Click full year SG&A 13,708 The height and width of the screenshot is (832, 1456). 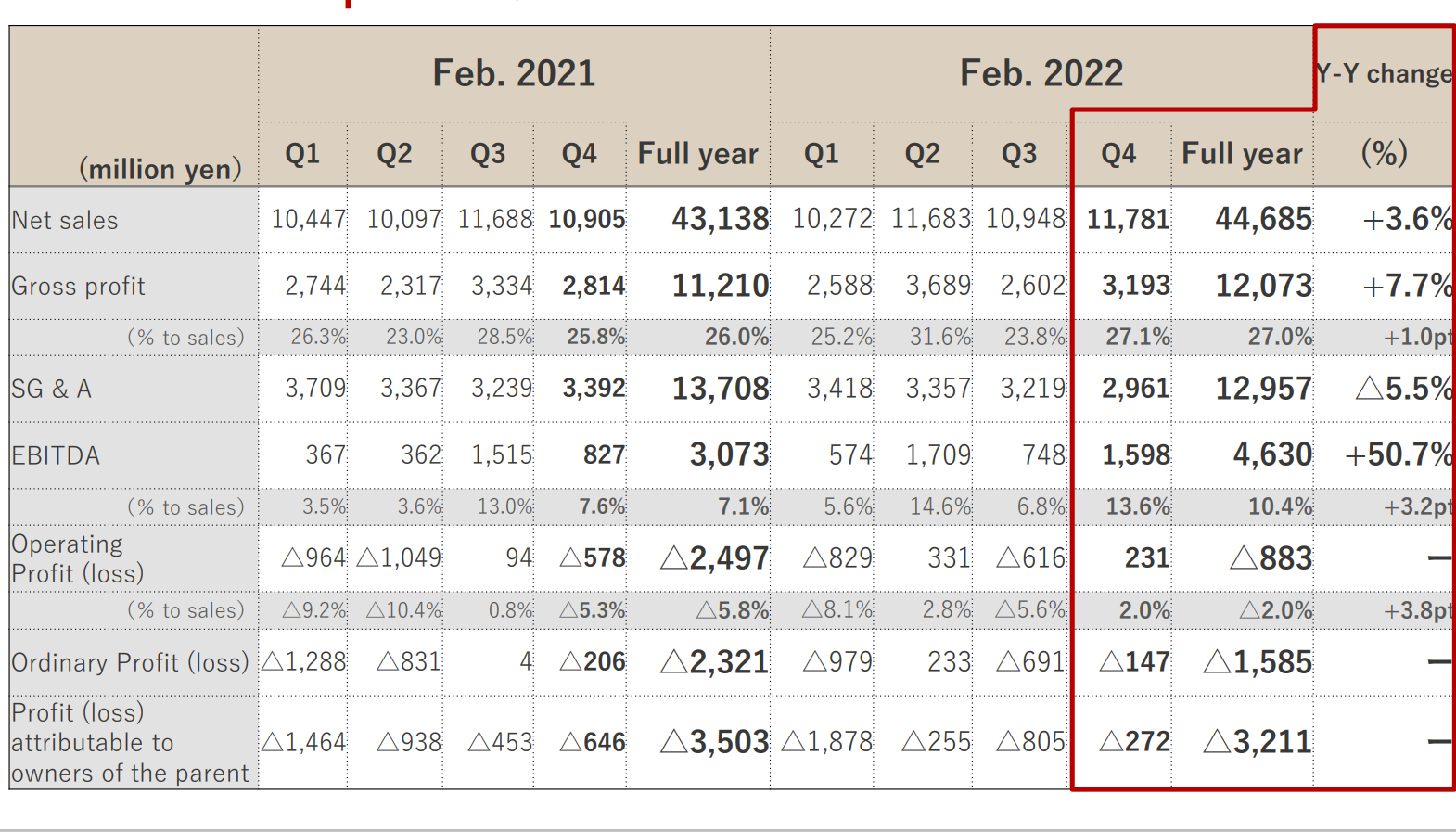tap(720, 389)
